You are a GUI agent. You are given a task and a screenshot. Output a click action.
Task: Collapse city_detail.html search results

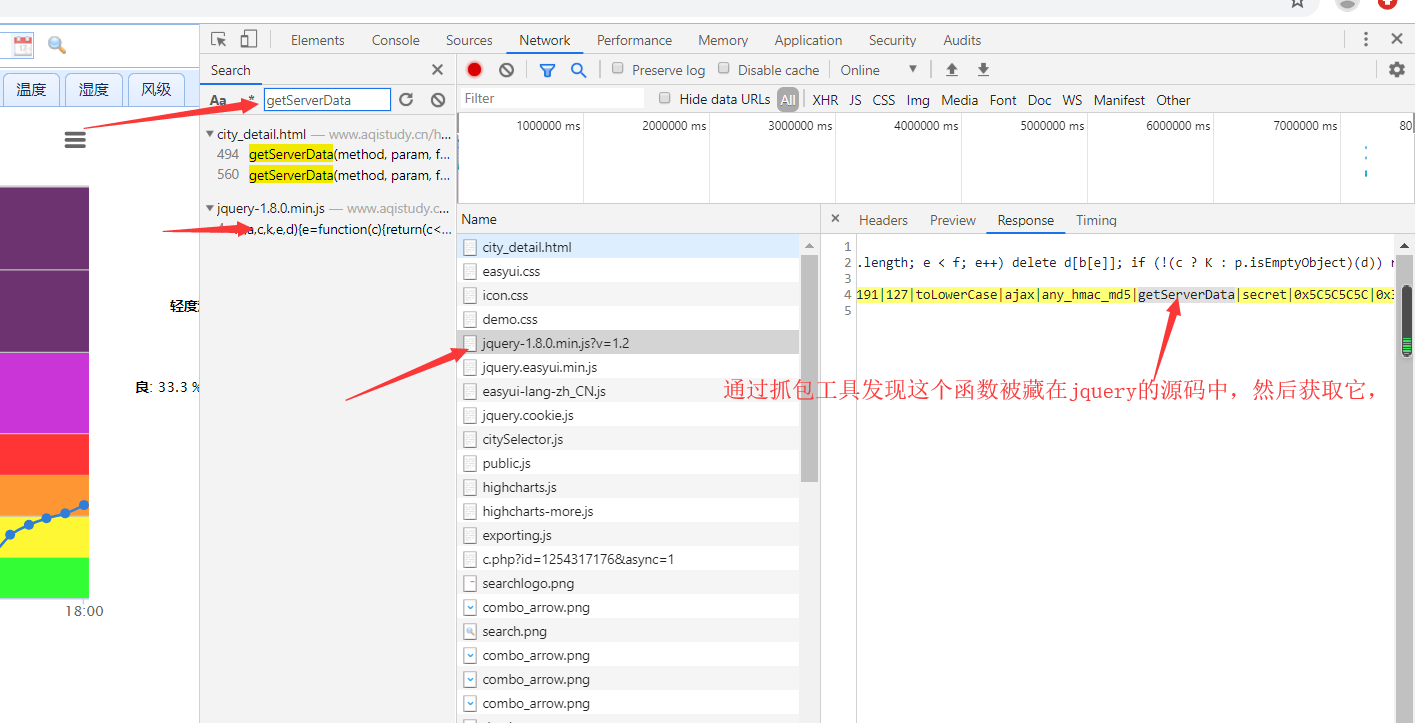[209, 134]
